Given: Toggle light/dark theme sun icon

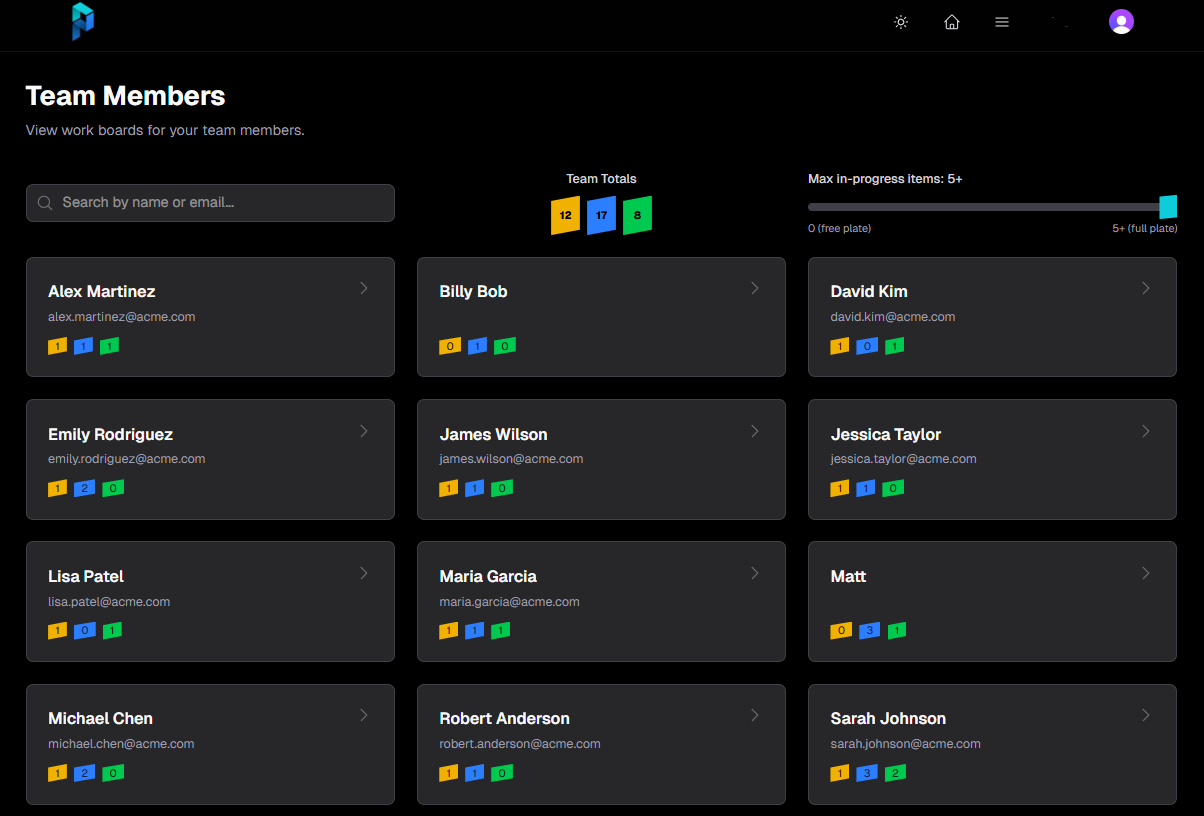Looking at the screenshot, I should 901,22.
